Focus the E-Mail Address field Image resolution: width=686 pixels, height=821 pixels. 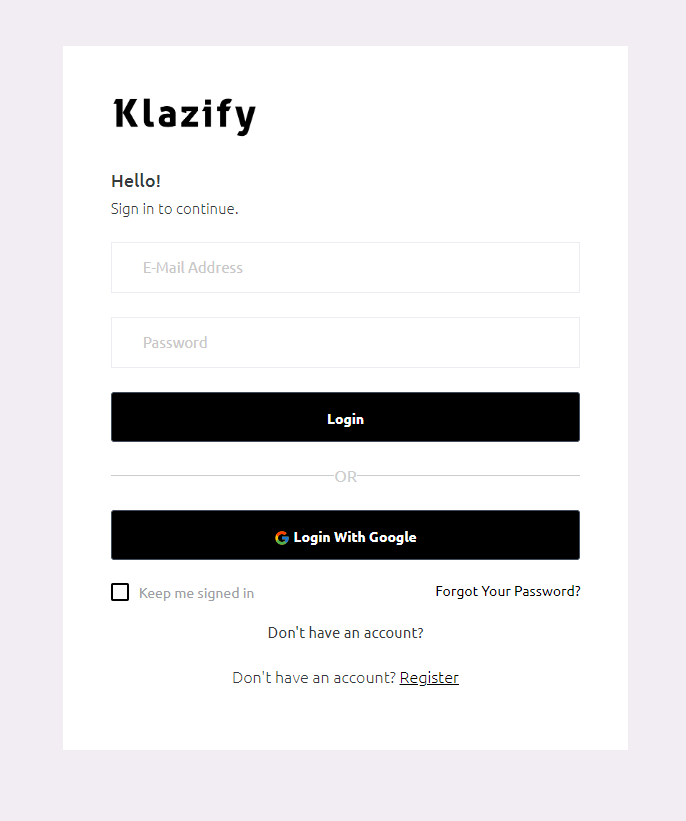click(345, 268)
